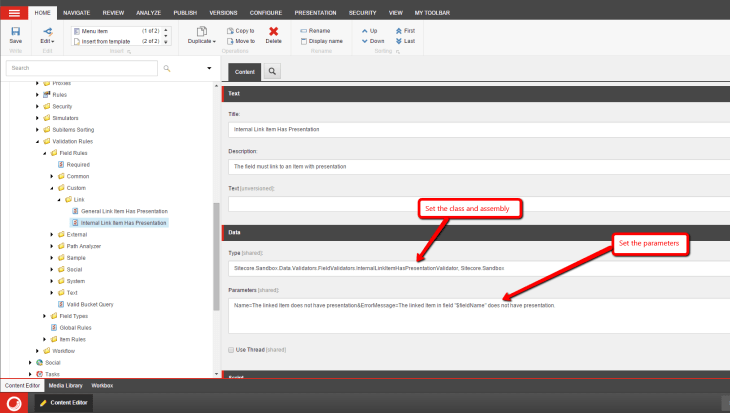The height and width of the screenshot is (413, 730).
Task: Move item to Last position
Action: coord(405,41)
